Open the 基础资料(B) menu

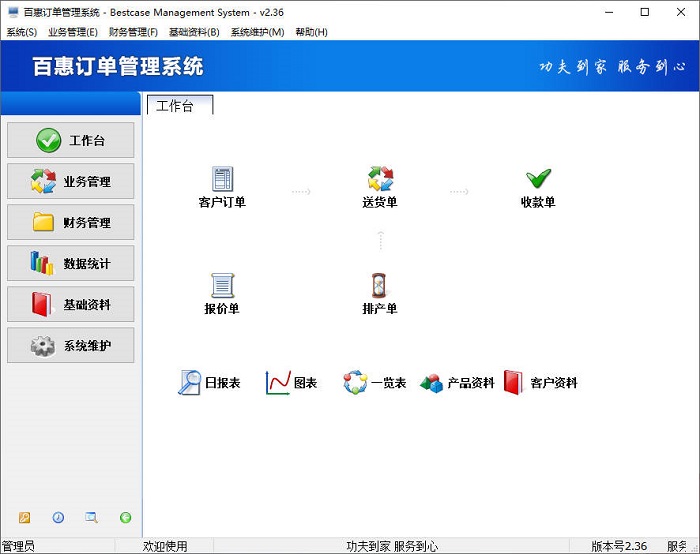pyautogui.click(x=194, y=32)
